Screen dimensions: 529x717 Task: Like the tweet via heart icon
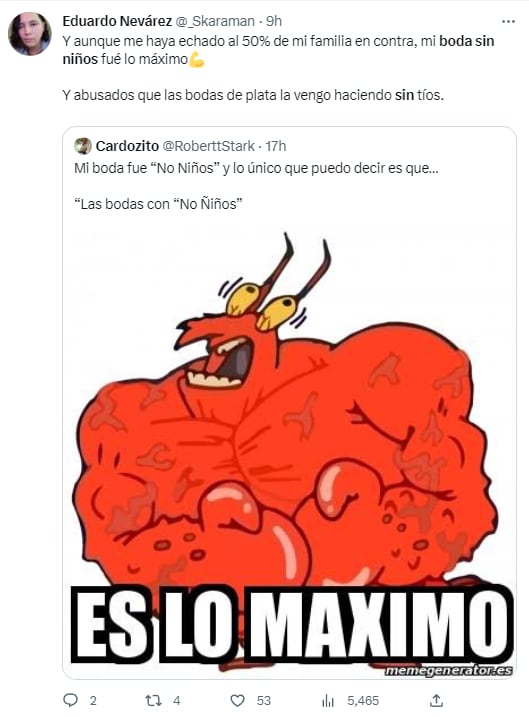(x=237, y=700)
